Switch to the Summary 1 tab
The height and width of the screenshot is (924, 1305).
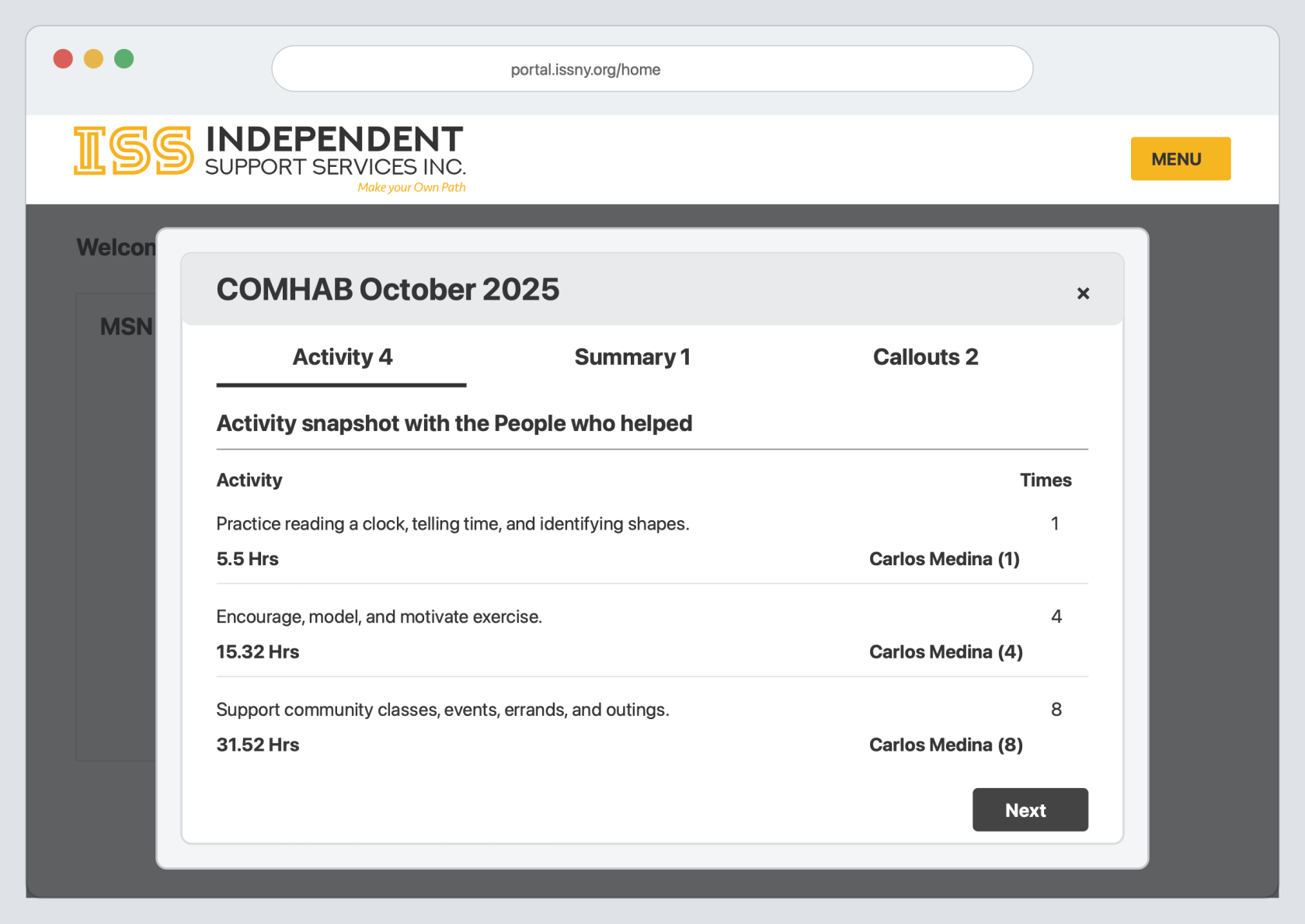point(632,357)
